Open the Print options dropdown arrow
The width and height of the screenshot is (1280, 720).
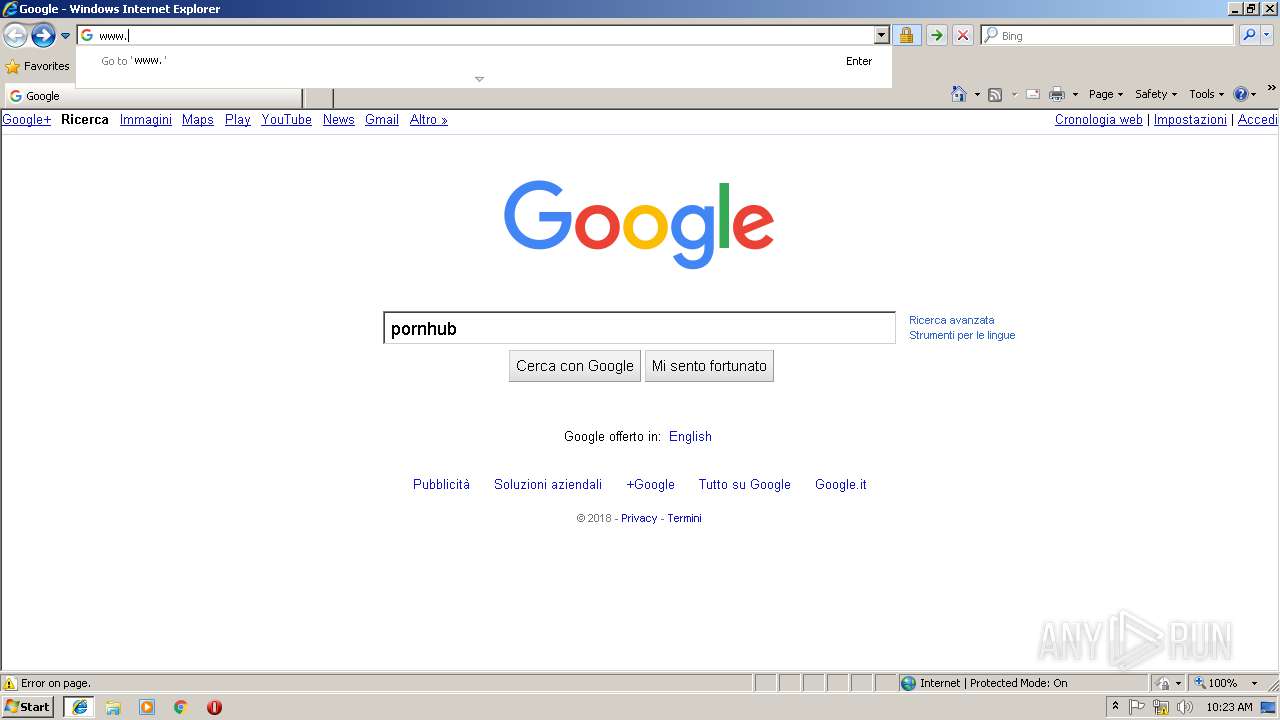point(1075,94)
